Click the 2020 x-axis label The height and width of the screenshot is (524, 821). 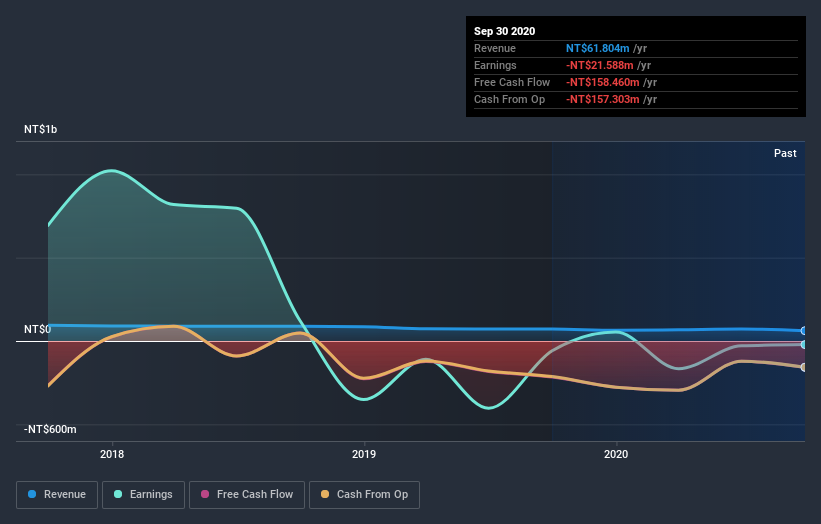coord(616,454)
